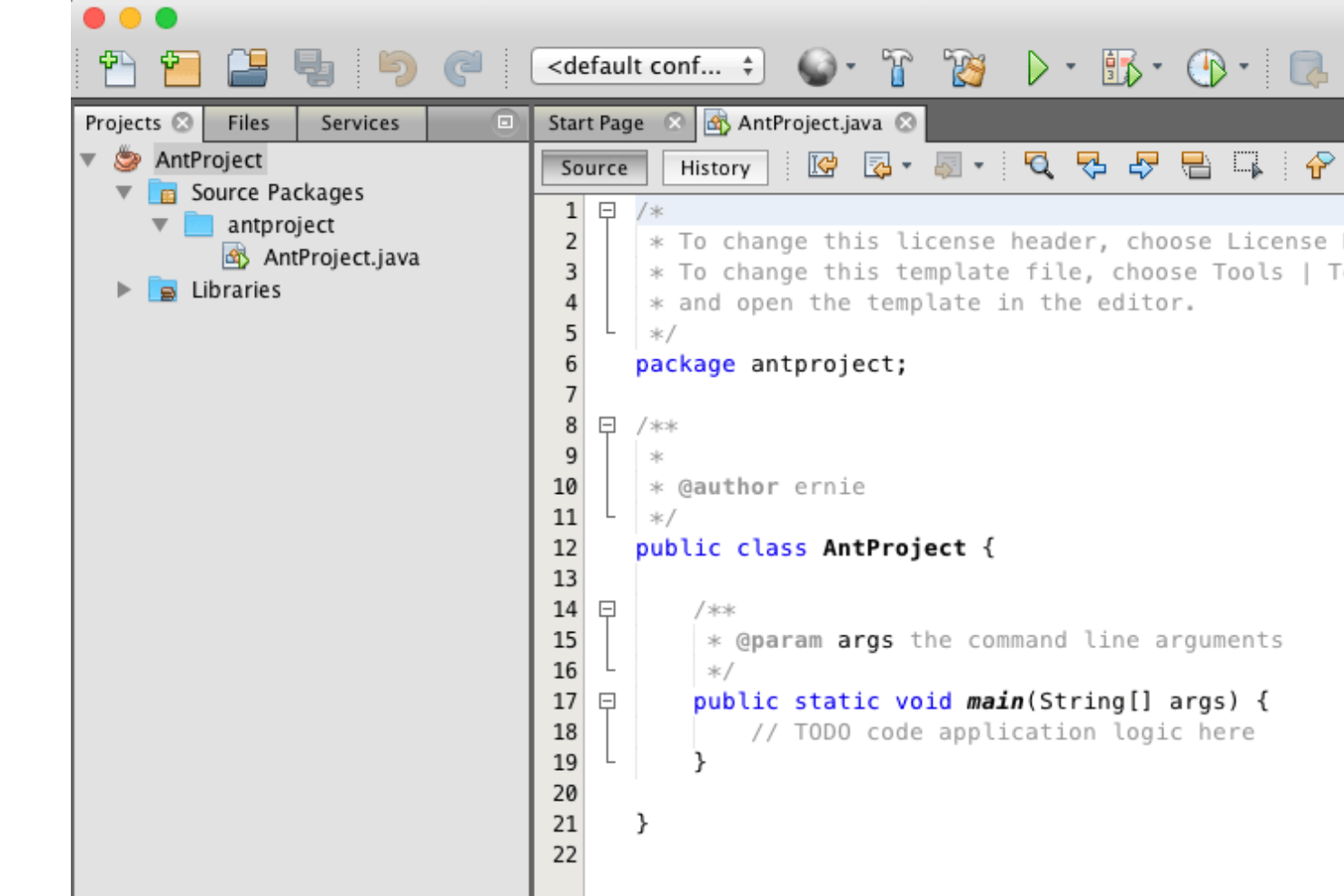Click the History button above the editor

point(714,167)
